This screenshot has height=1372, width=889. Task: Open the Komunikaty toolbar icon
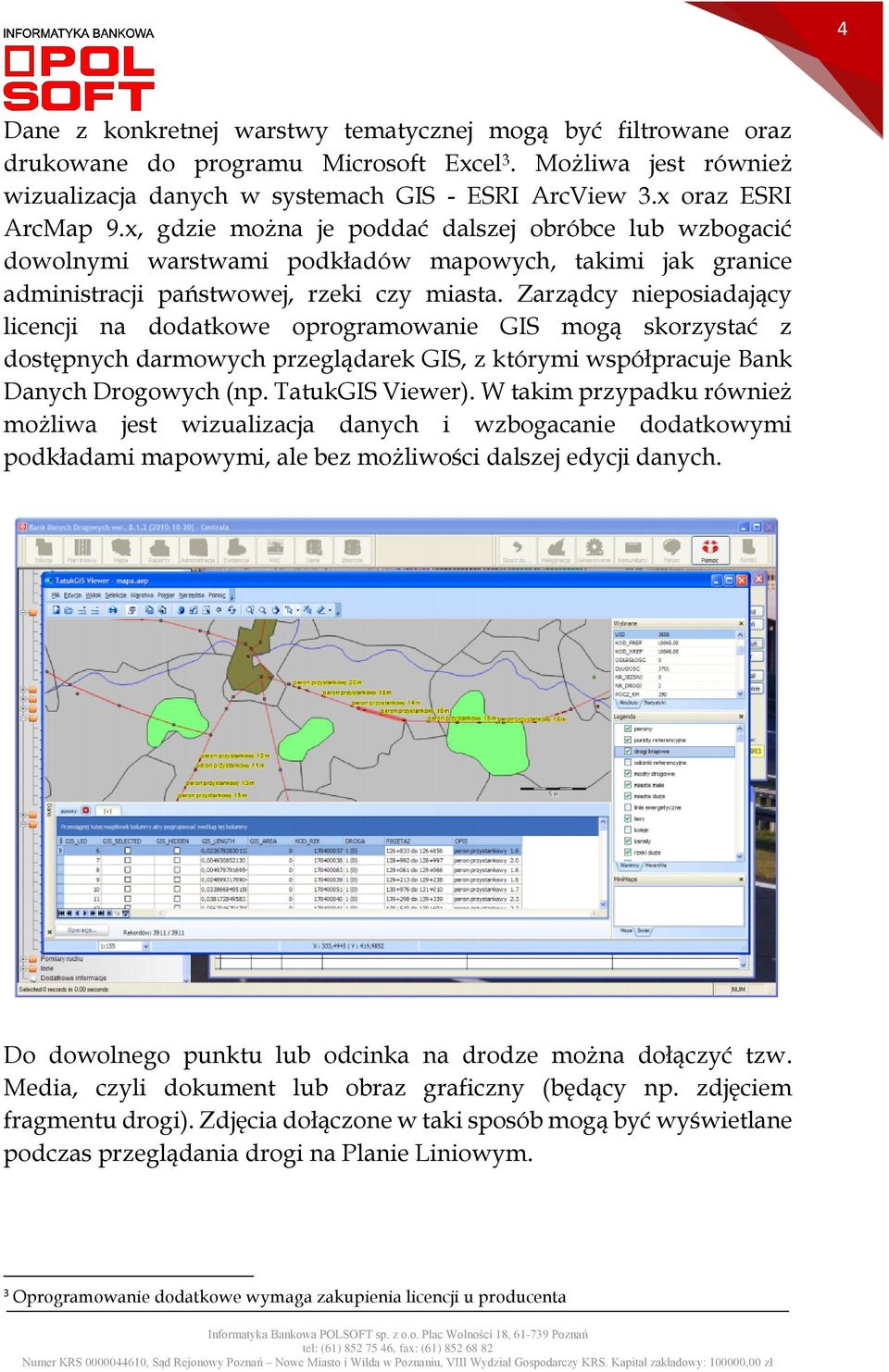[632, 550]
